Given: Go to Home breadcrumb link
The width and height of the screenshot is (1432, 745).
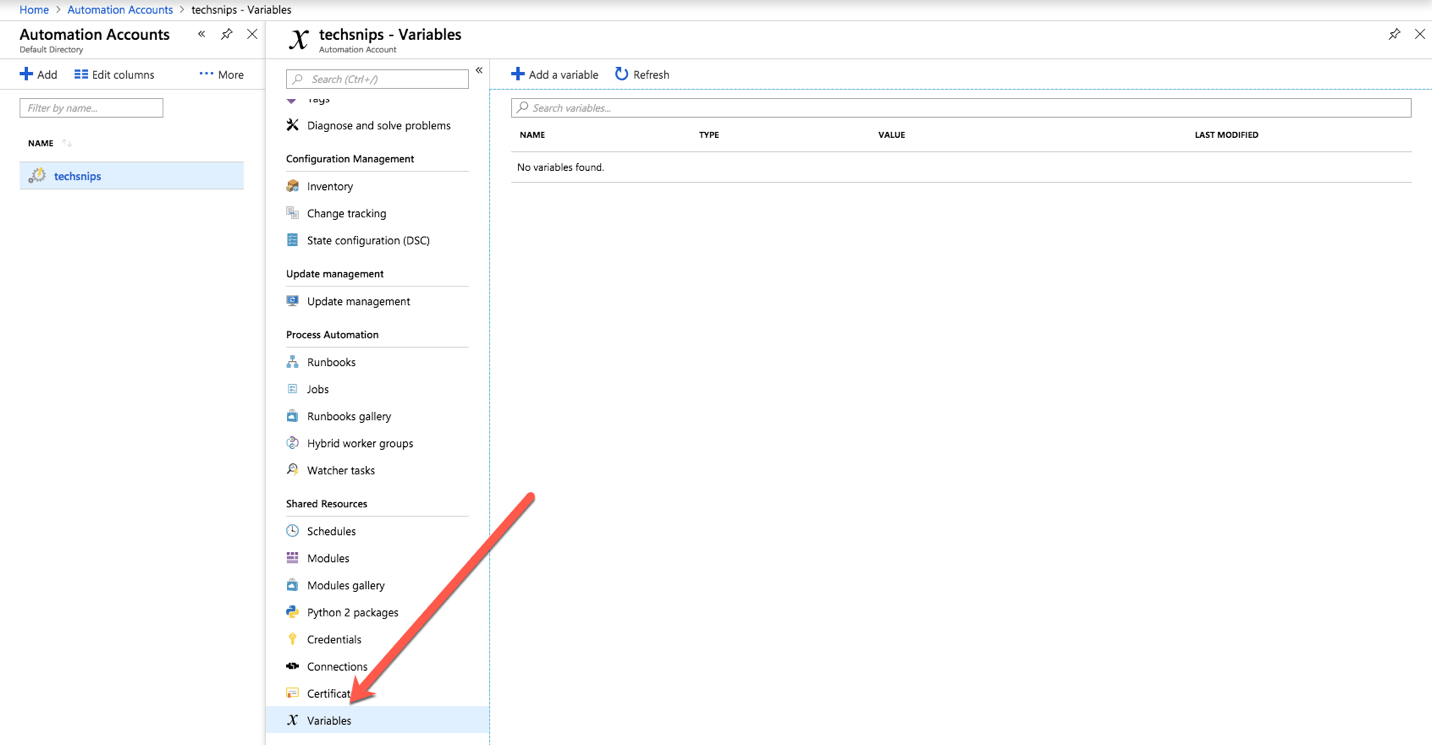Looking at the screenshot, I should [x=34, y=10].
